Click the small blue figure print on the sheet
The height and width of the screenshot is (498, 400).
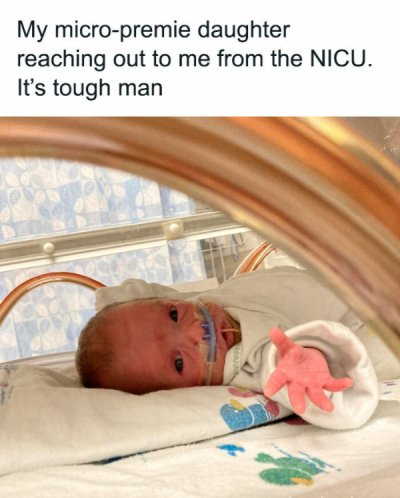[x=230, y=450]
